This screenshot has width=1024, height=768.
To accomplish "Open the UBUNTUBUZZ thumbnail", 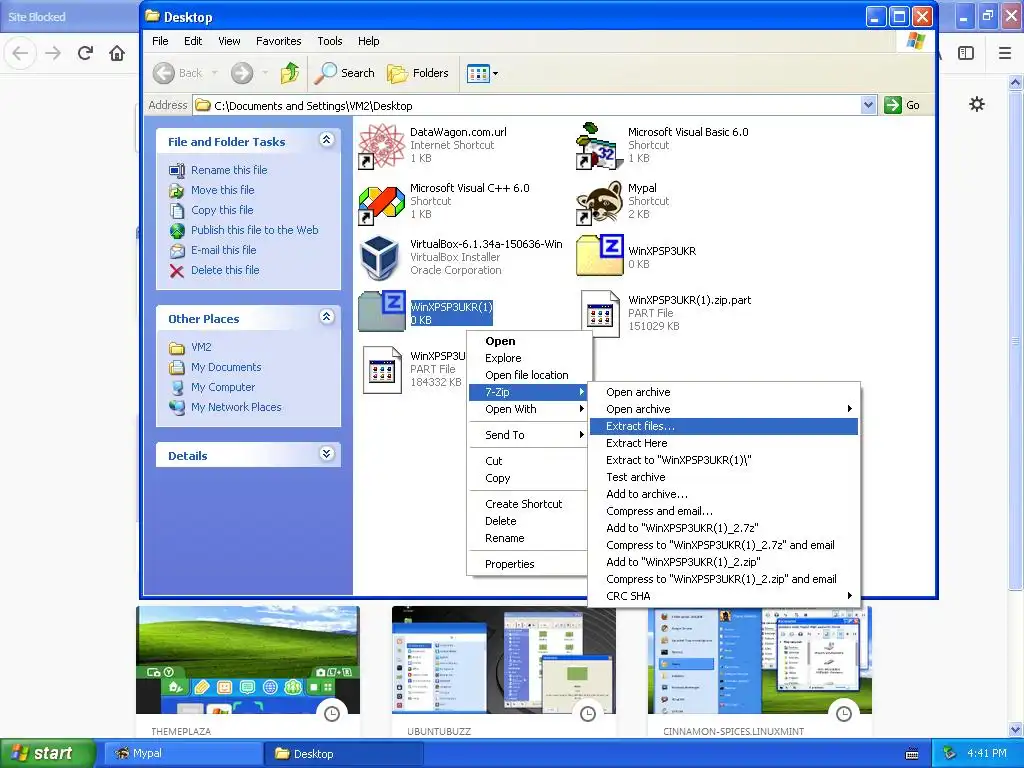I will tap(504, 660).
